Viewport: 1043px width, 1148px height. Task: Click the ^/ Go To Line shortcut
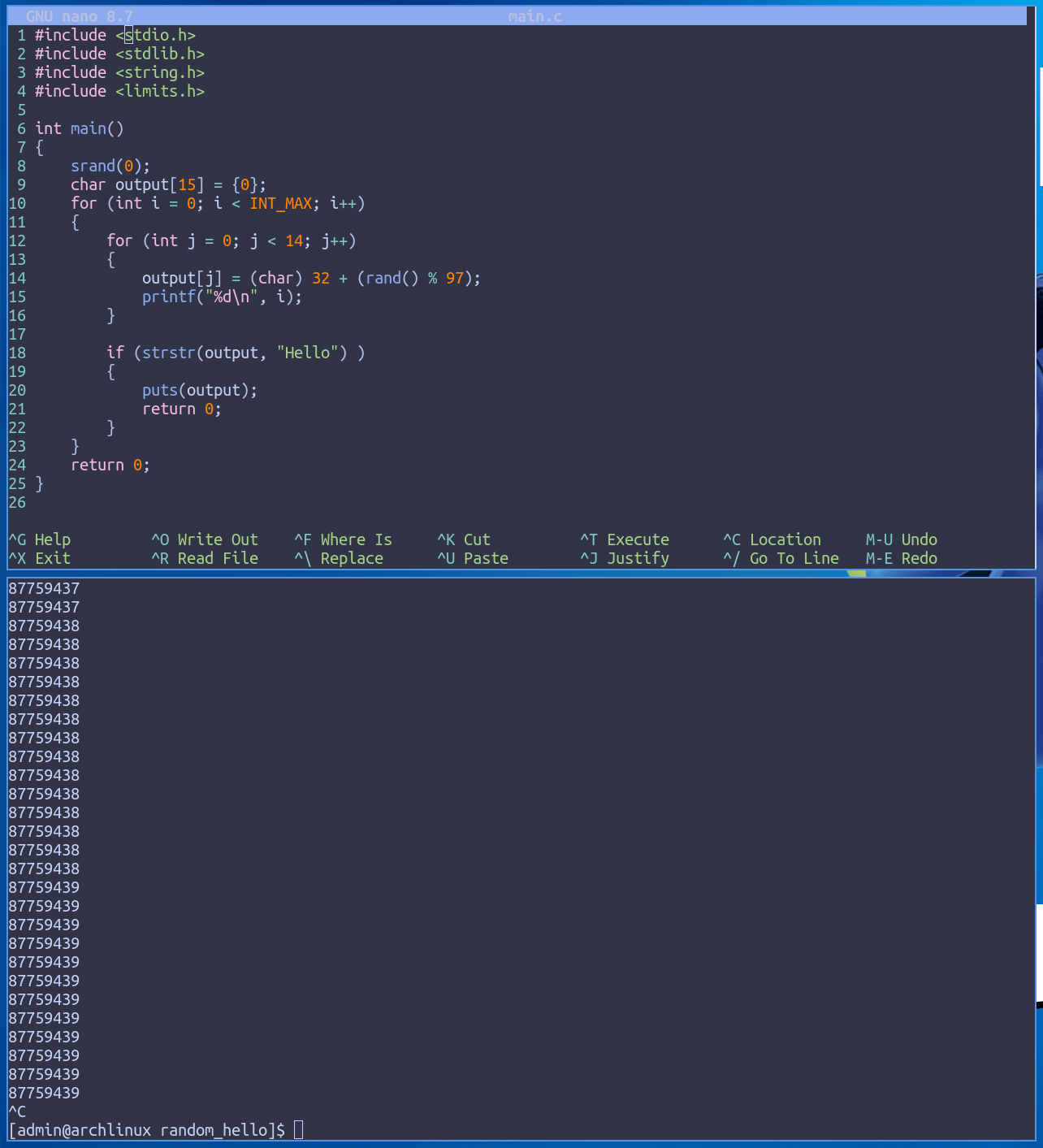[781, 558]
